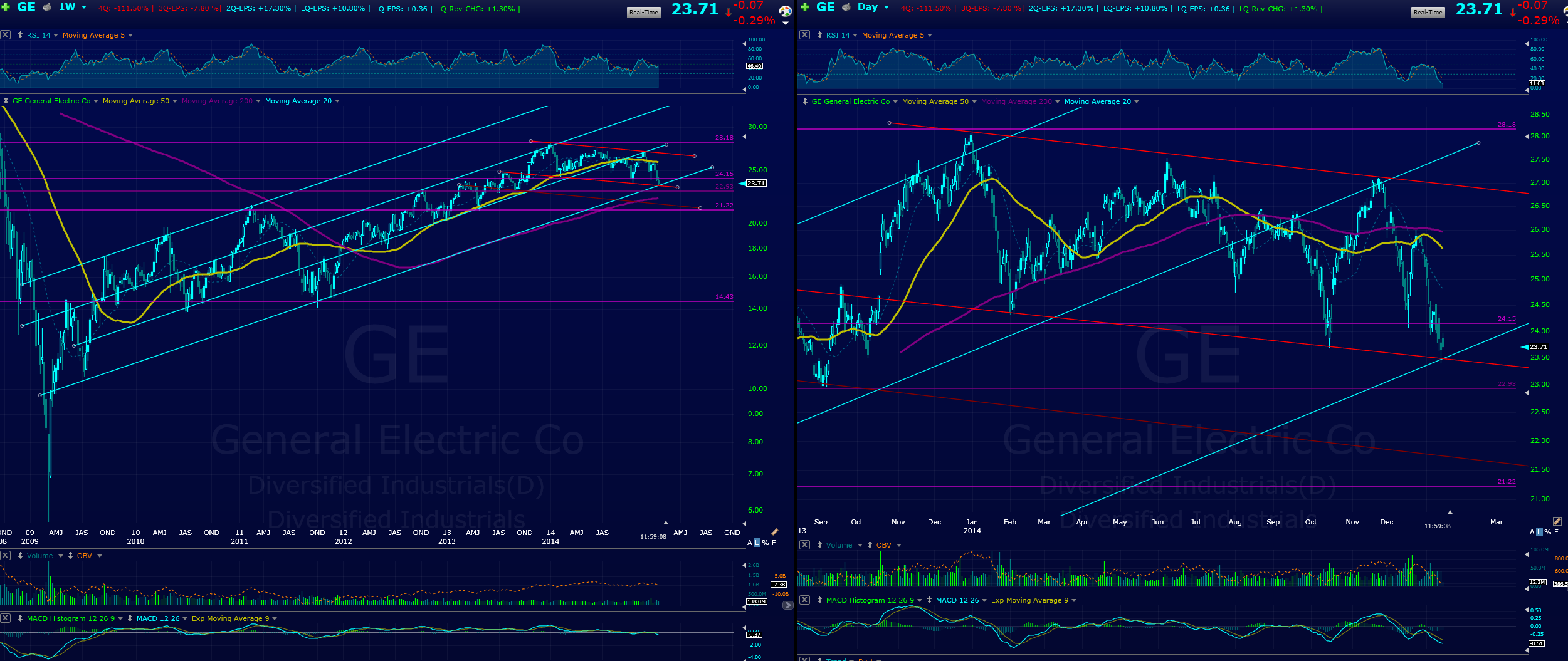Screen dimensions: 1568x661
Task: Click arrow below the color palette icon
Action: tap(786, 24)
